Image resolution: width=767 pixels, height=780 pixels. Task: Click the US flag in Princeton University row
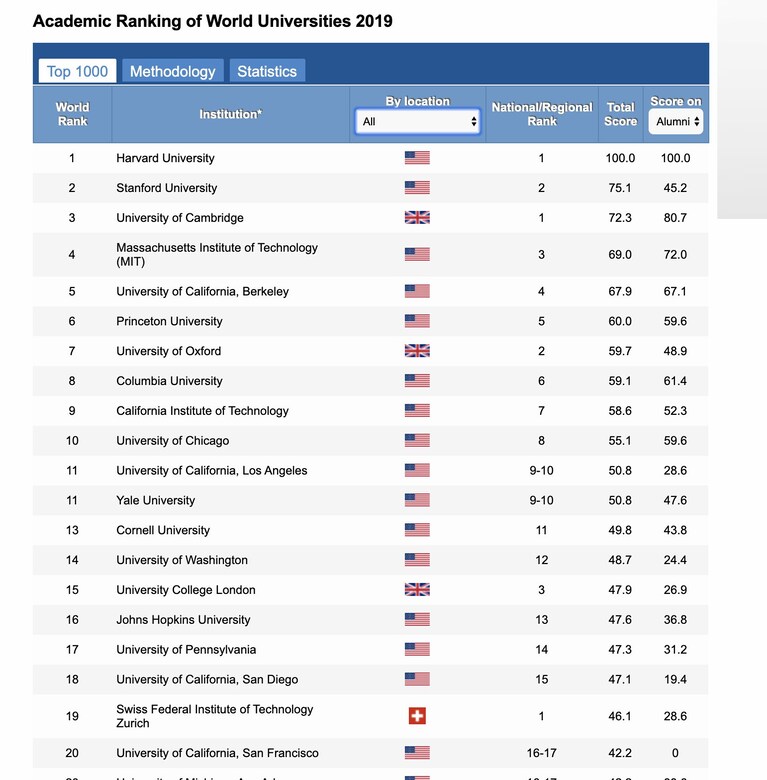(x=417, y=321)
